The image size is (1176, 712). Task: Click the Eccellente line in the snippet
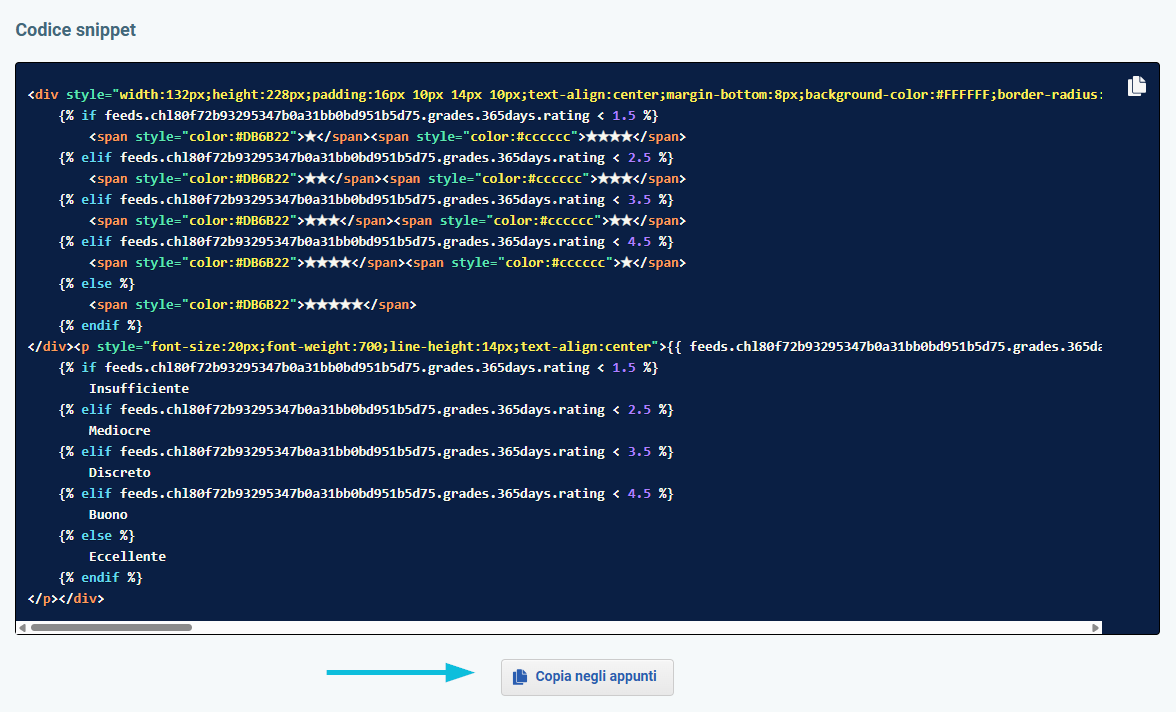[x=127, y=557]
